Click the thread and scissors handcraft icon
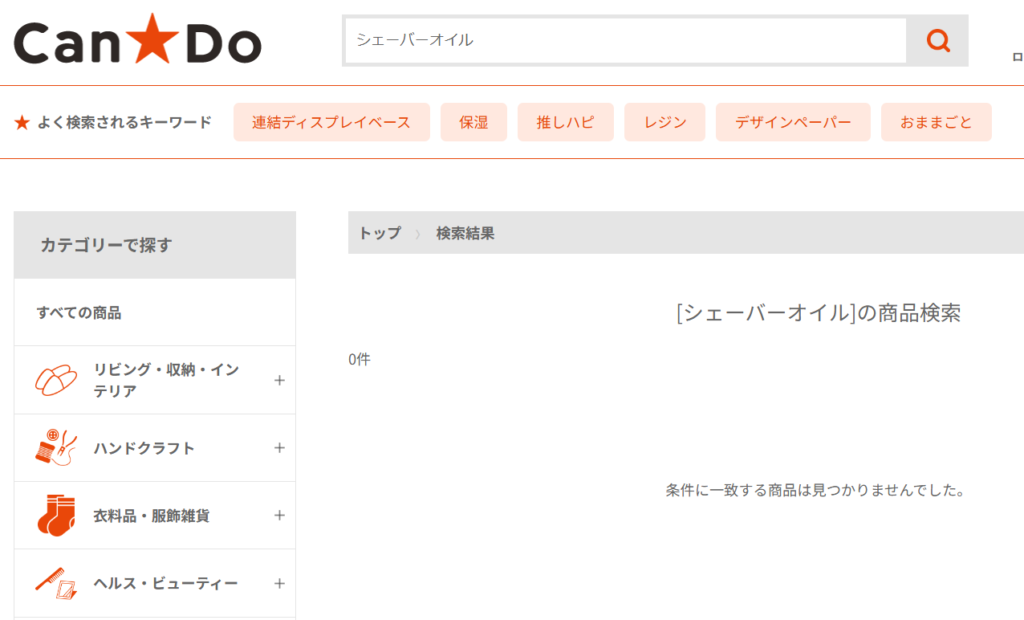This screenshot has height=620, width=1024. point(56,448)
